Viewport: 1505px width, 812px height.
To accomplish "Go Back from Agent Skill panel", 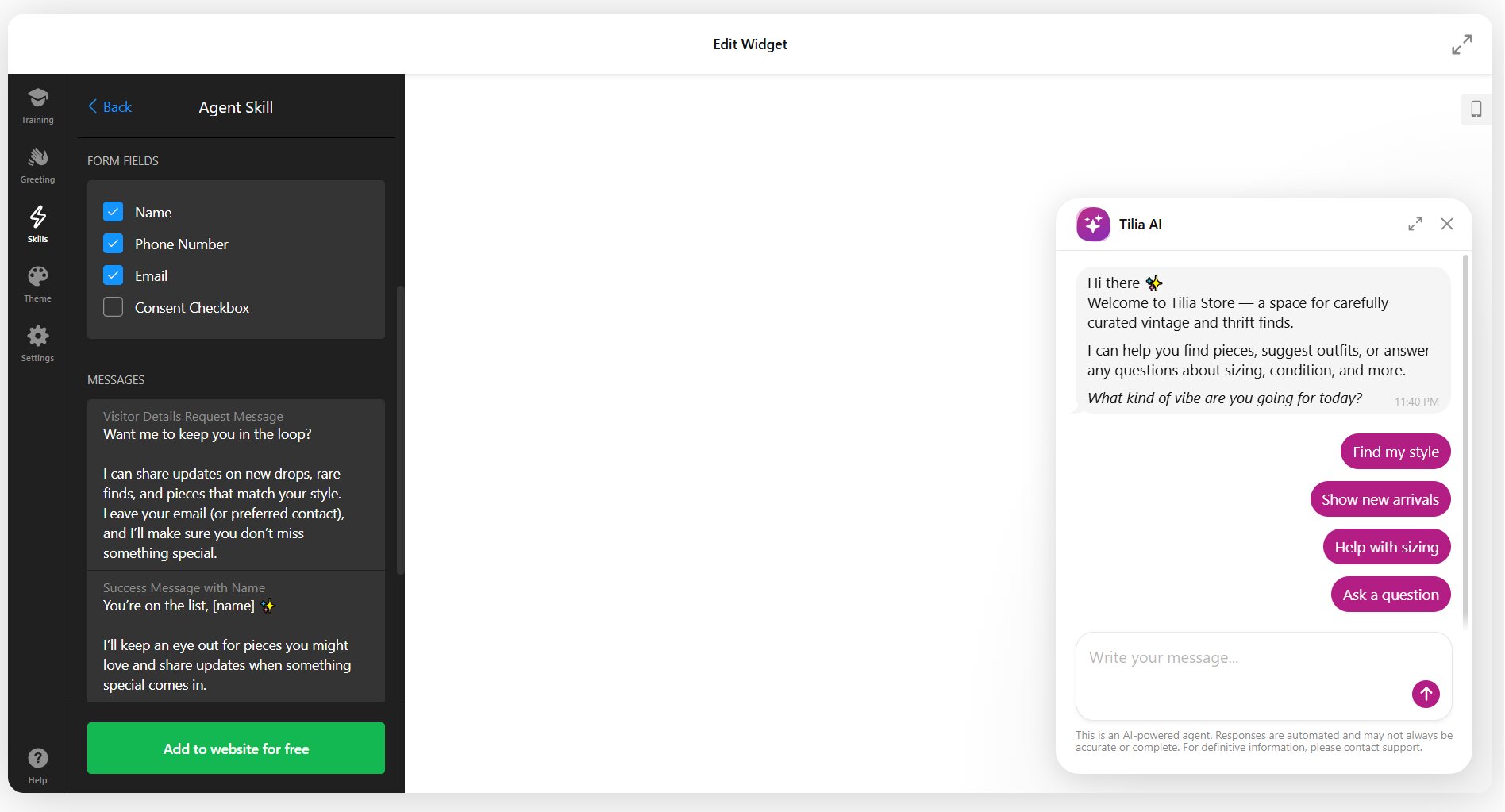I will pos(109,106).
